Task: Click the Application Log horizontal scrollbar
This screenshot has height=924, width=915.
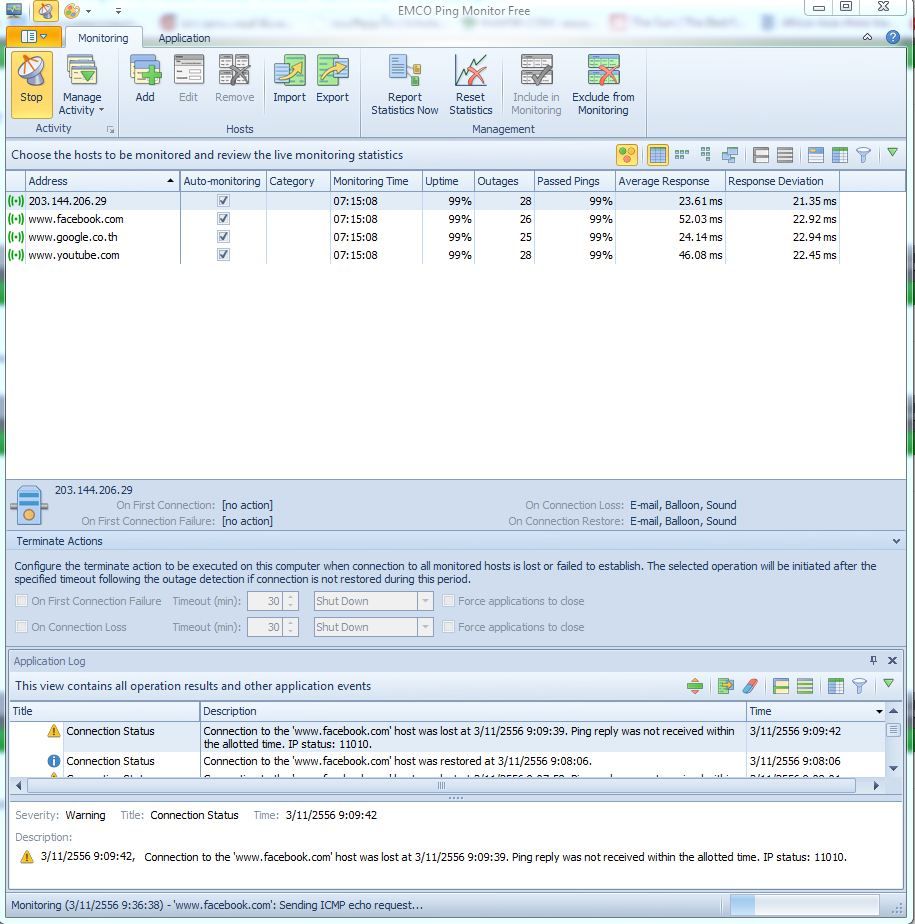Action: tap(440, 786)
